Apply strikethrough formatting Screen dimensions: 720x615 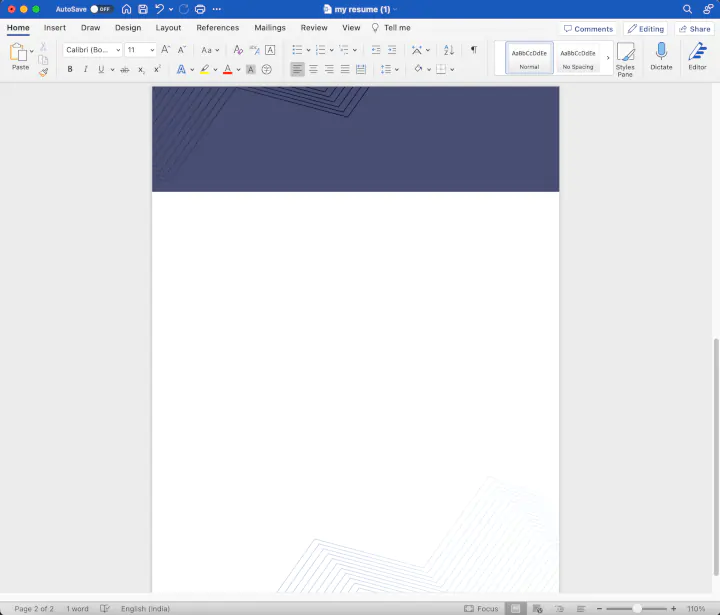124,70
